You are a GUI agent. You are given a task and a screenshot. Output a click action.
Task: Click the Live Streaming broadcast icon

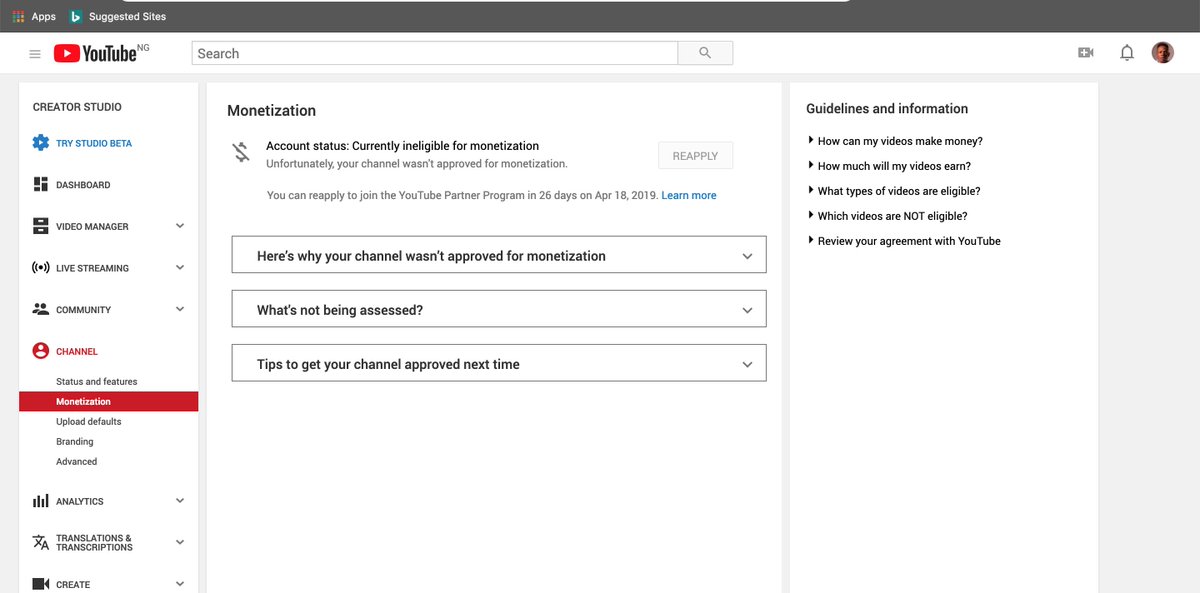tap(41, 268)
